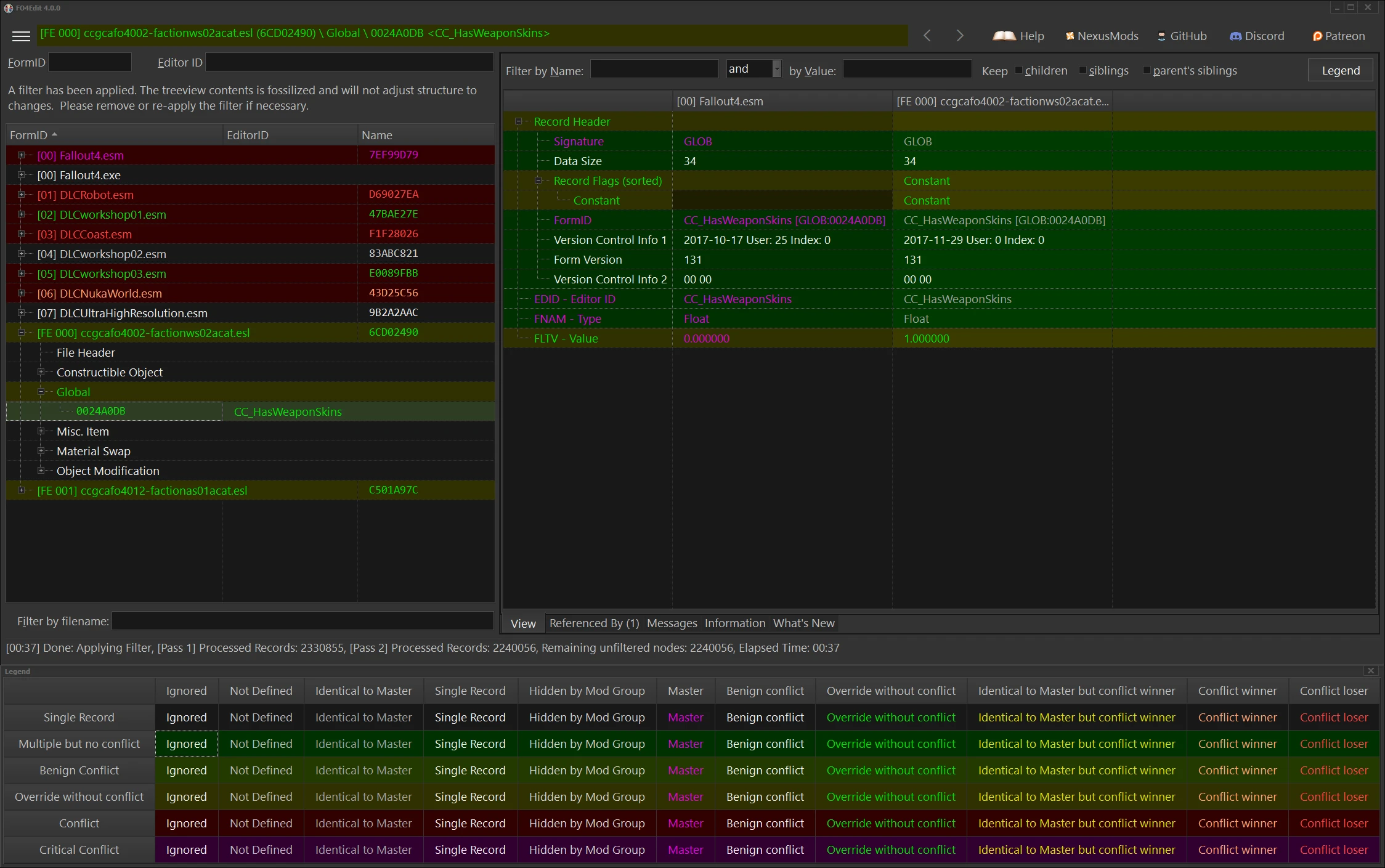
Task: Collapse the Record Header section
Action: pyautogui.click(x=518, y=121)
